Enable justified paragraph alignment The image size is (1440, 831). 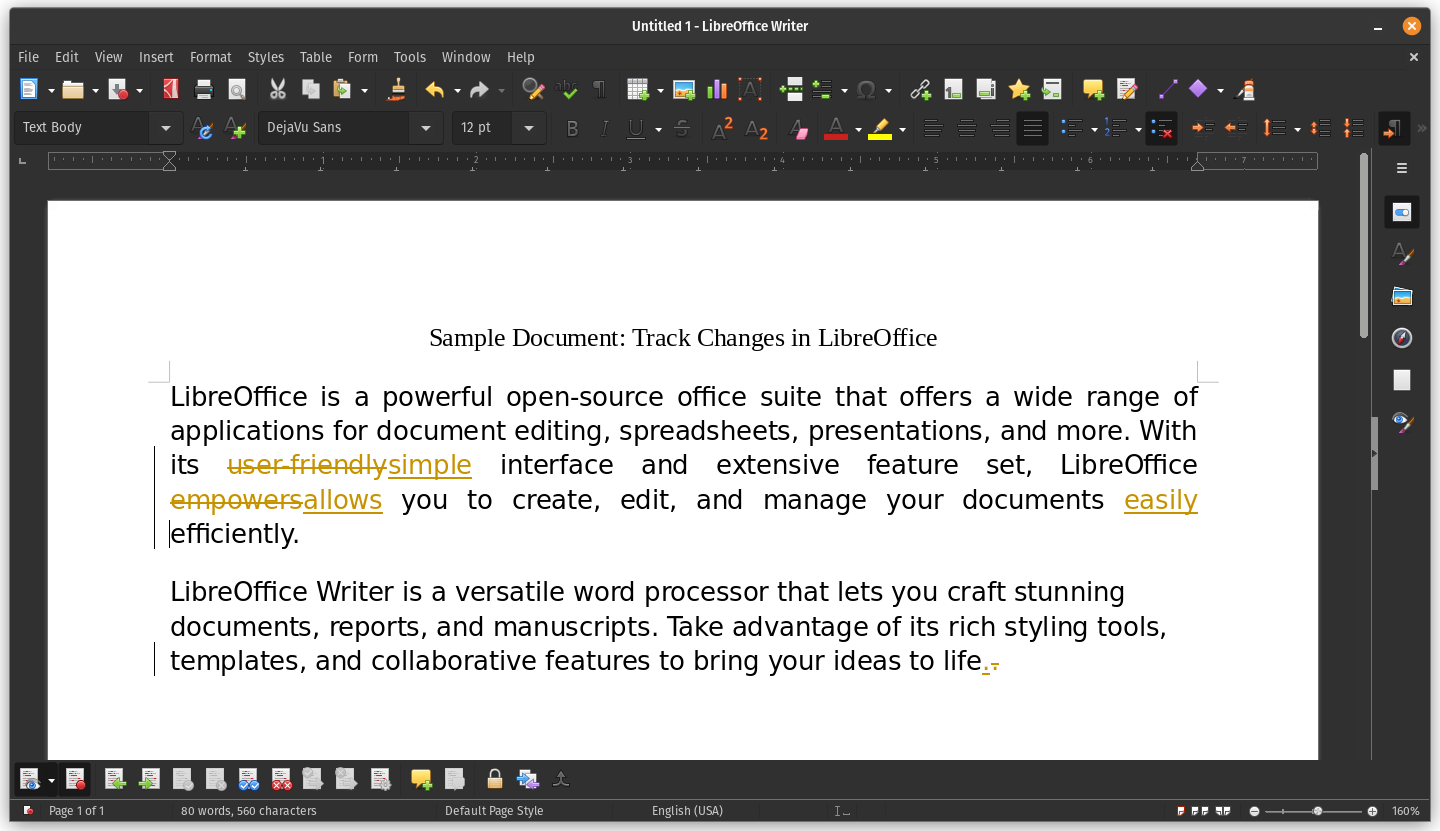[x=1032, y=128]
